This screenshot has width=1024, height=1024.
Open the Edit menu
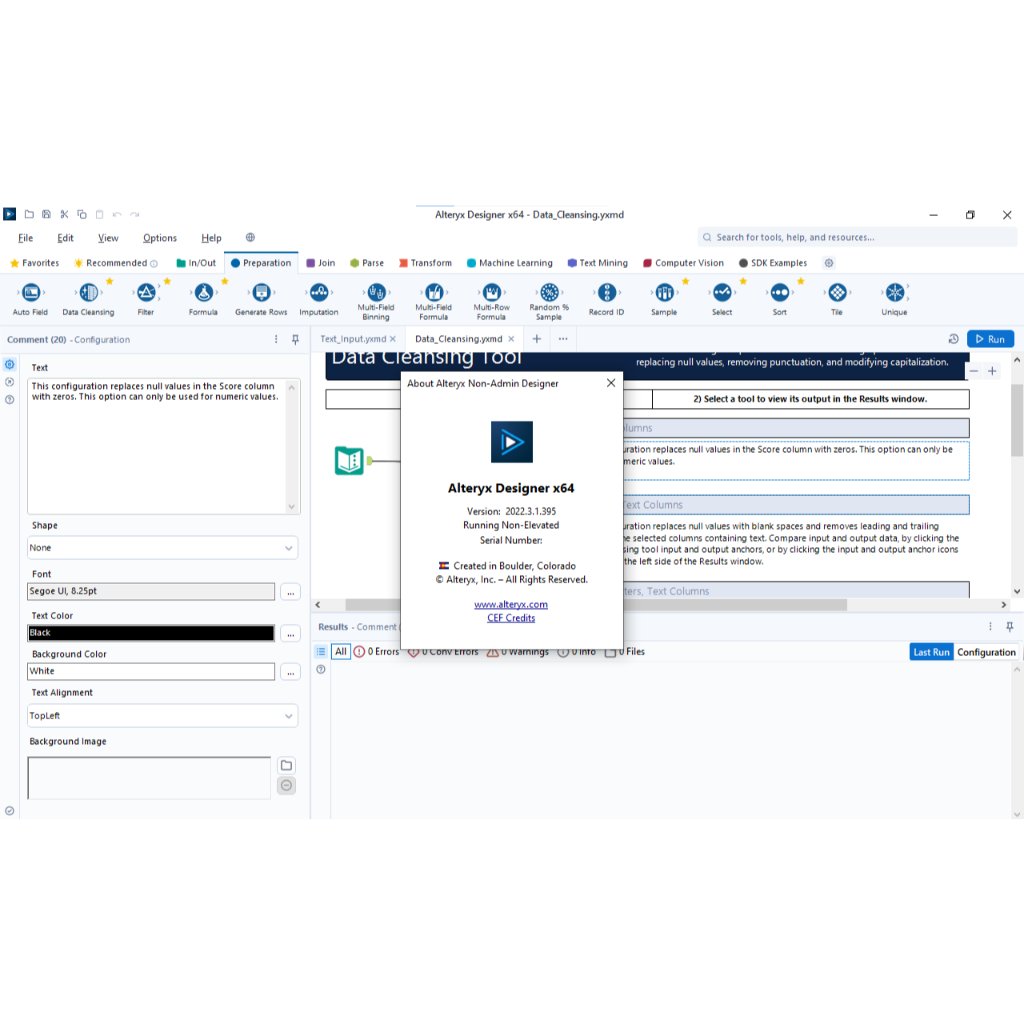coord(65,238)
